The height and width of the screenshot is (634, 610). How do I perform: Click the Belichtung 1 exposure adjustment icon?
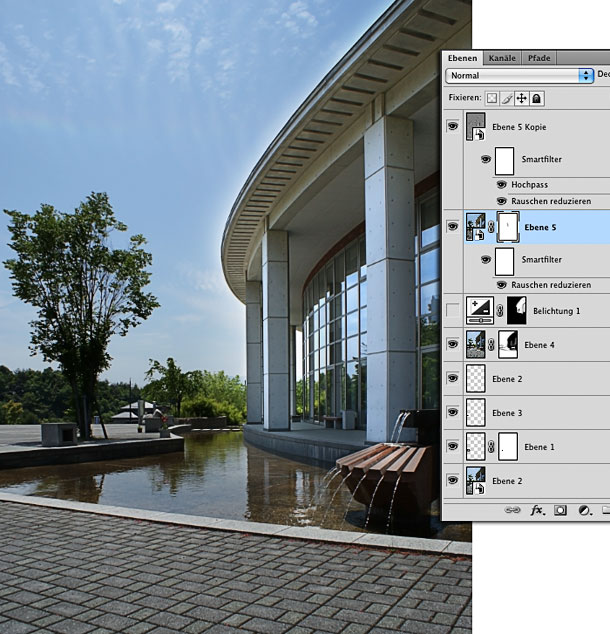pos(480,311)
